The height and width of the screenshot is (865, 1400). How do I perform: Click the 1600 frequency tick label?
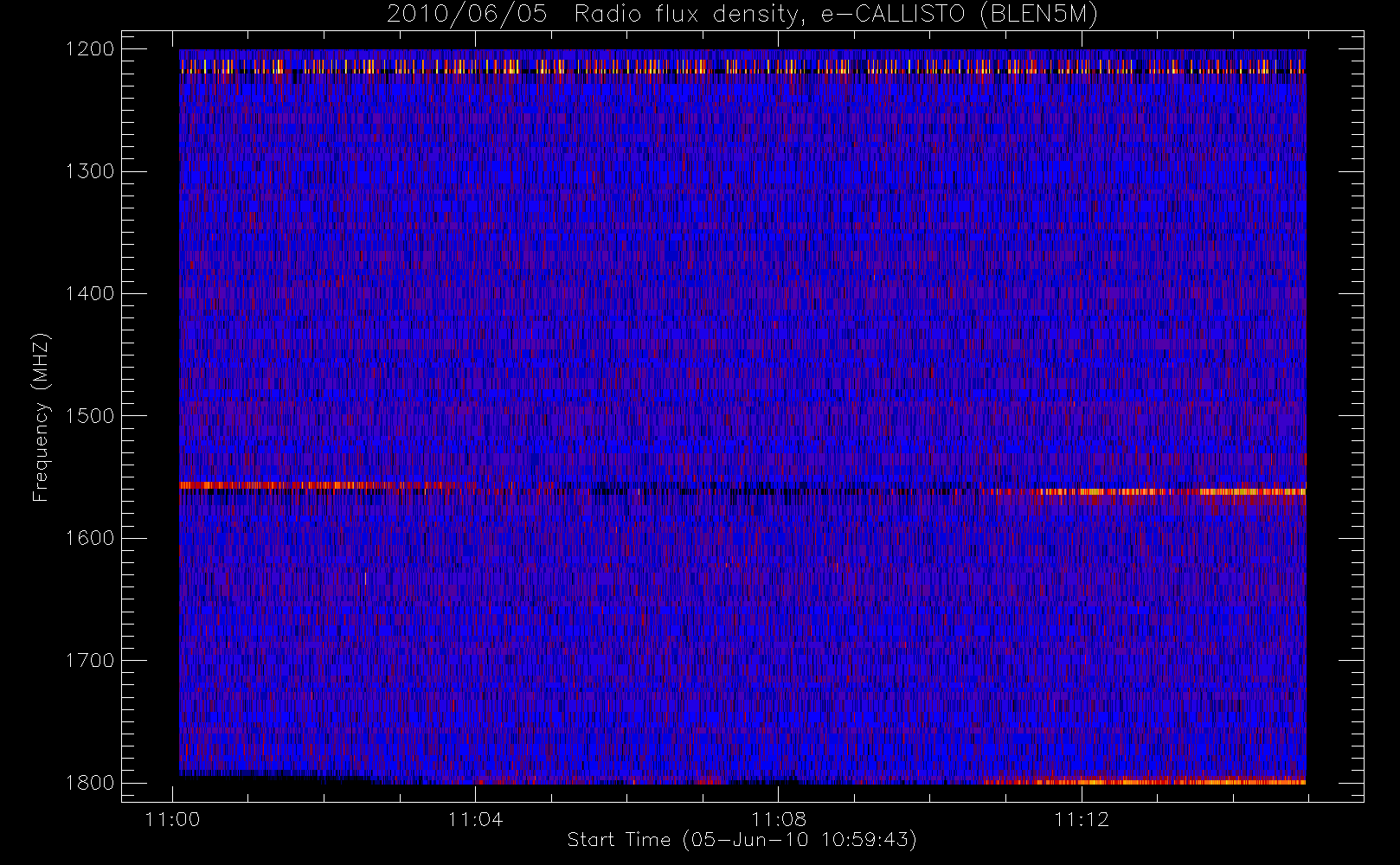point(90,538)
